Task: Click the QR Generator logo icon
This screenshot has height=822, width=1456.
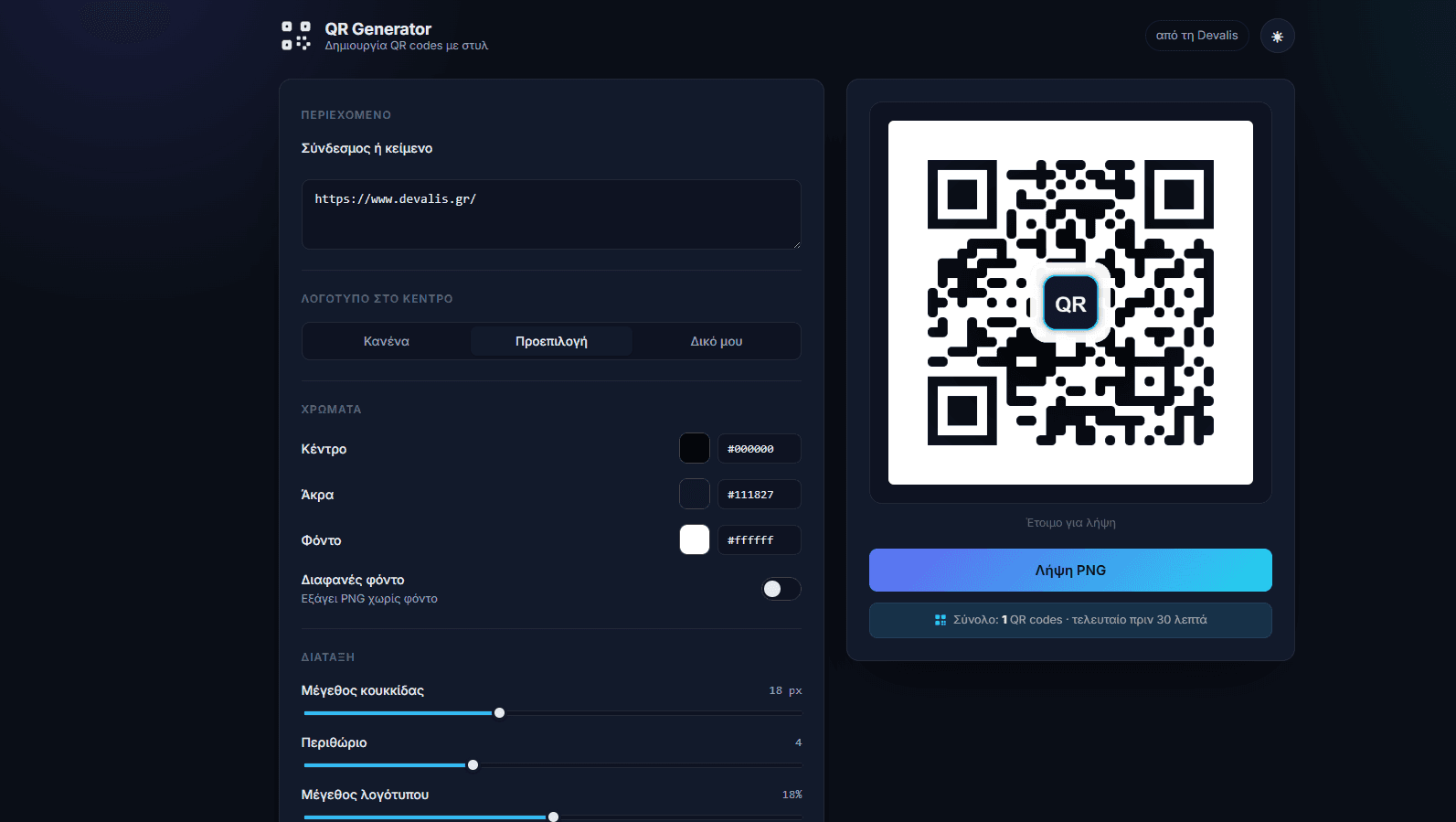Action: point(295,36)
